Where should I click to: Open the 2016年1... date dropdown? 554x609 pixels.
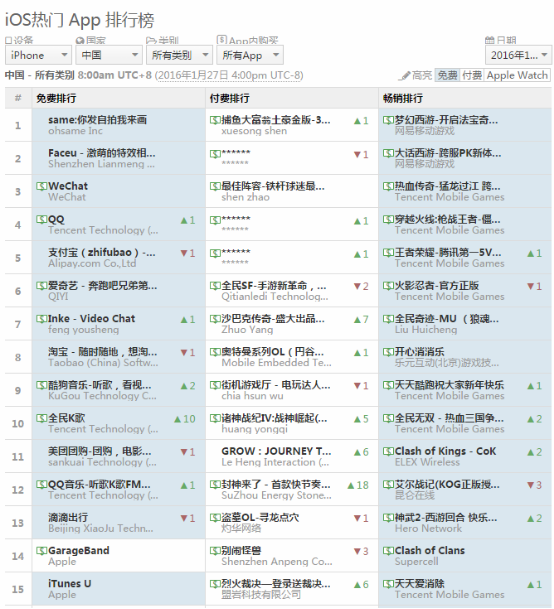(x=519, y=55)
